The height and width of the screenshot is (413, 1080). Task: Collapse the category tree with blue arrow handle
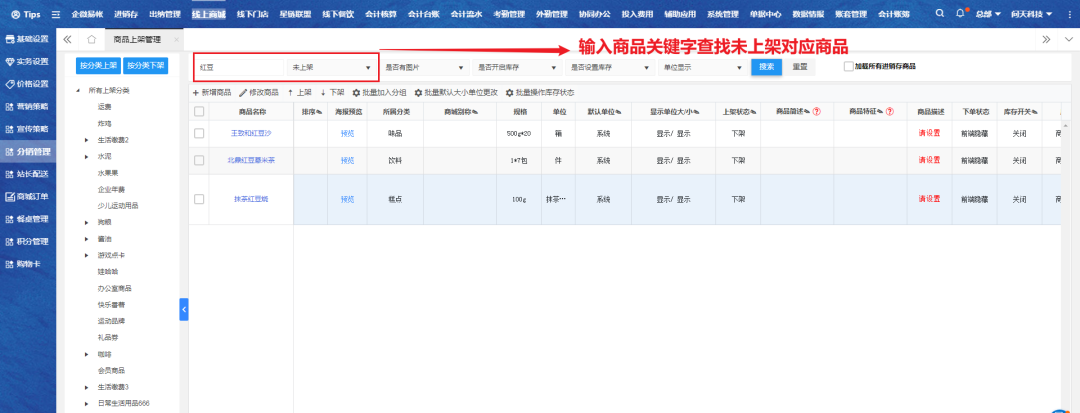pyautogui.click(x=184, y=310)
